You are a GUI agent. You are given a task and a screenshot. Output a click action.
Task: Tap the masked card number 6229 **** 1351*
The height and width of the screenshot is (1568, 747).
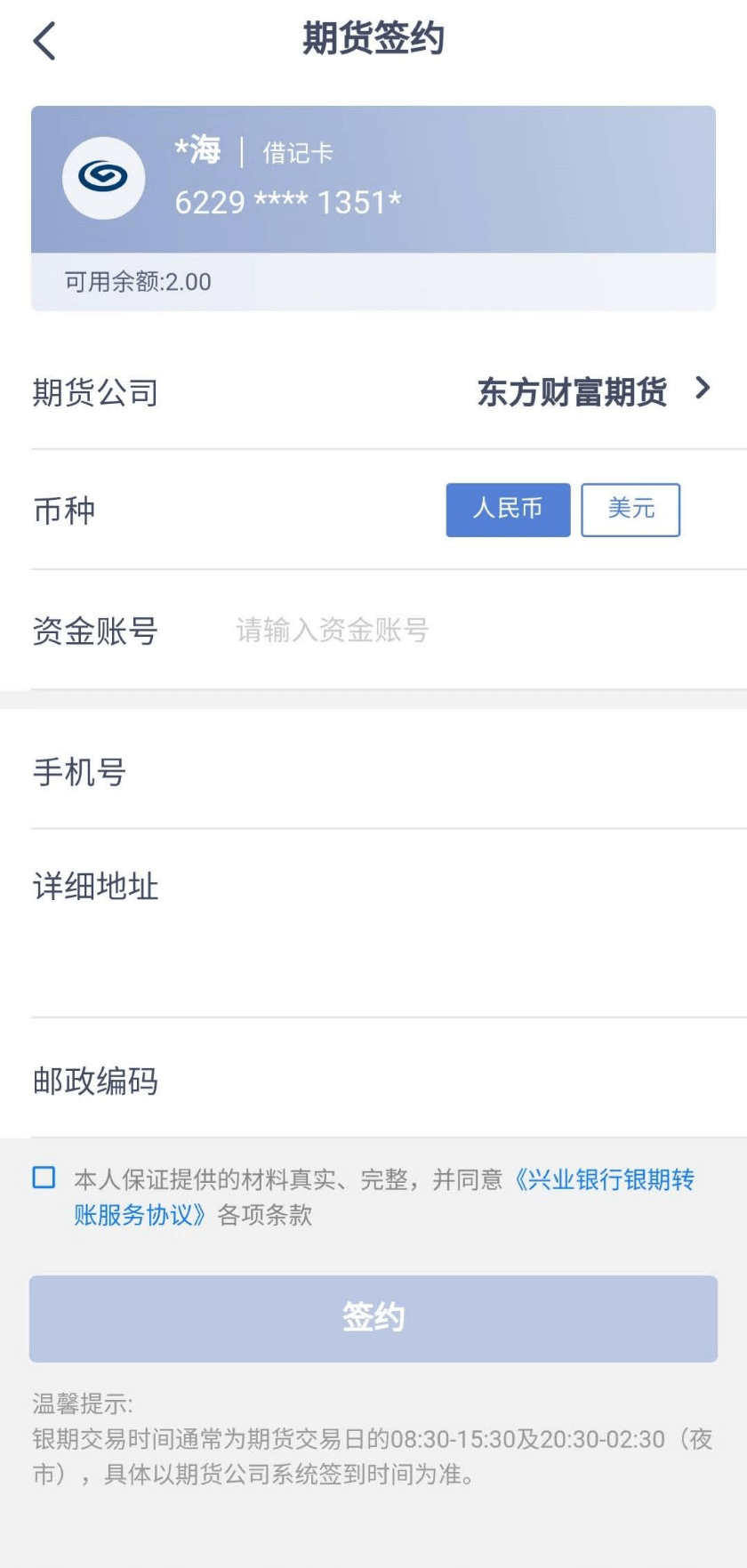point(287,203)
